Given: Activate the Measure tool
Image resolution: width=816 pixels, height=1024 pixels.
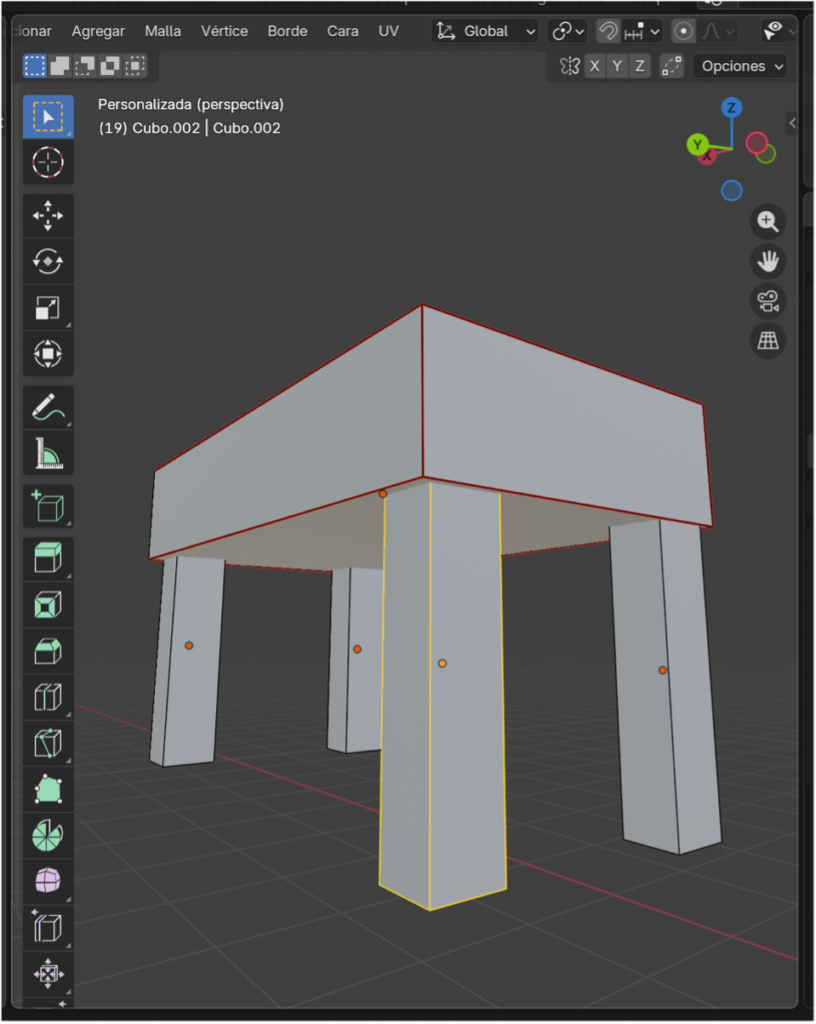Looking at the screenshot, I should (48, 454).
